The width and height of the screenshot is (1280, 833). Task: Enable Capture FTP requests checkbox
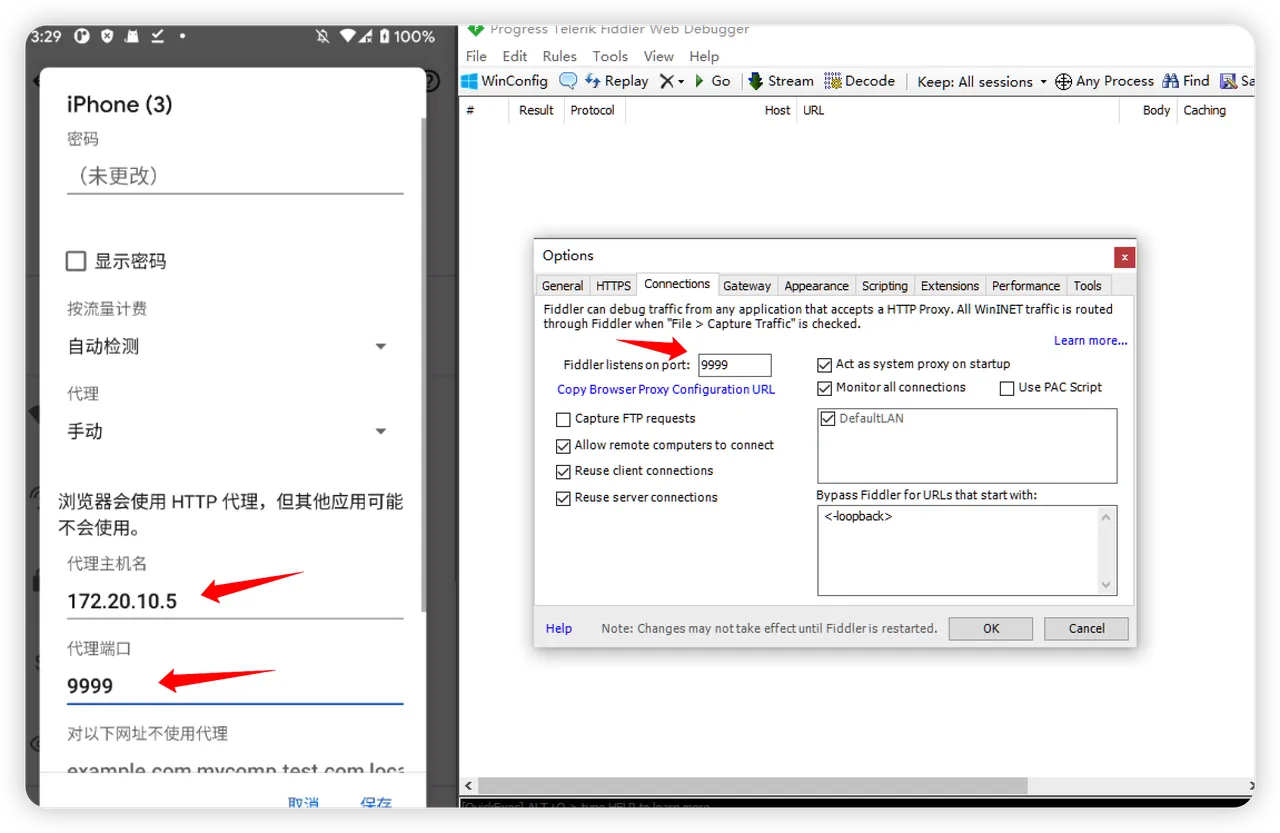point(563,419)
